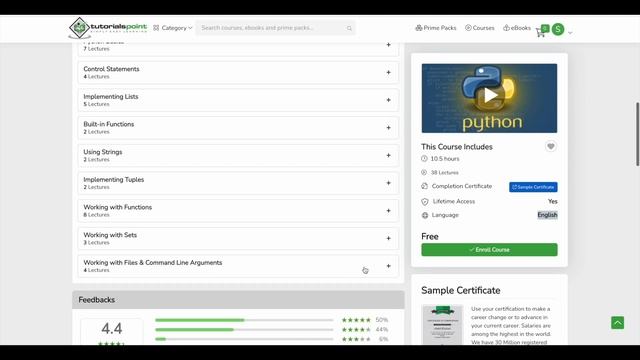This screenshot has width=640, height=360.
Task: Open Prime Packs menu item
Action: (436, 28)
